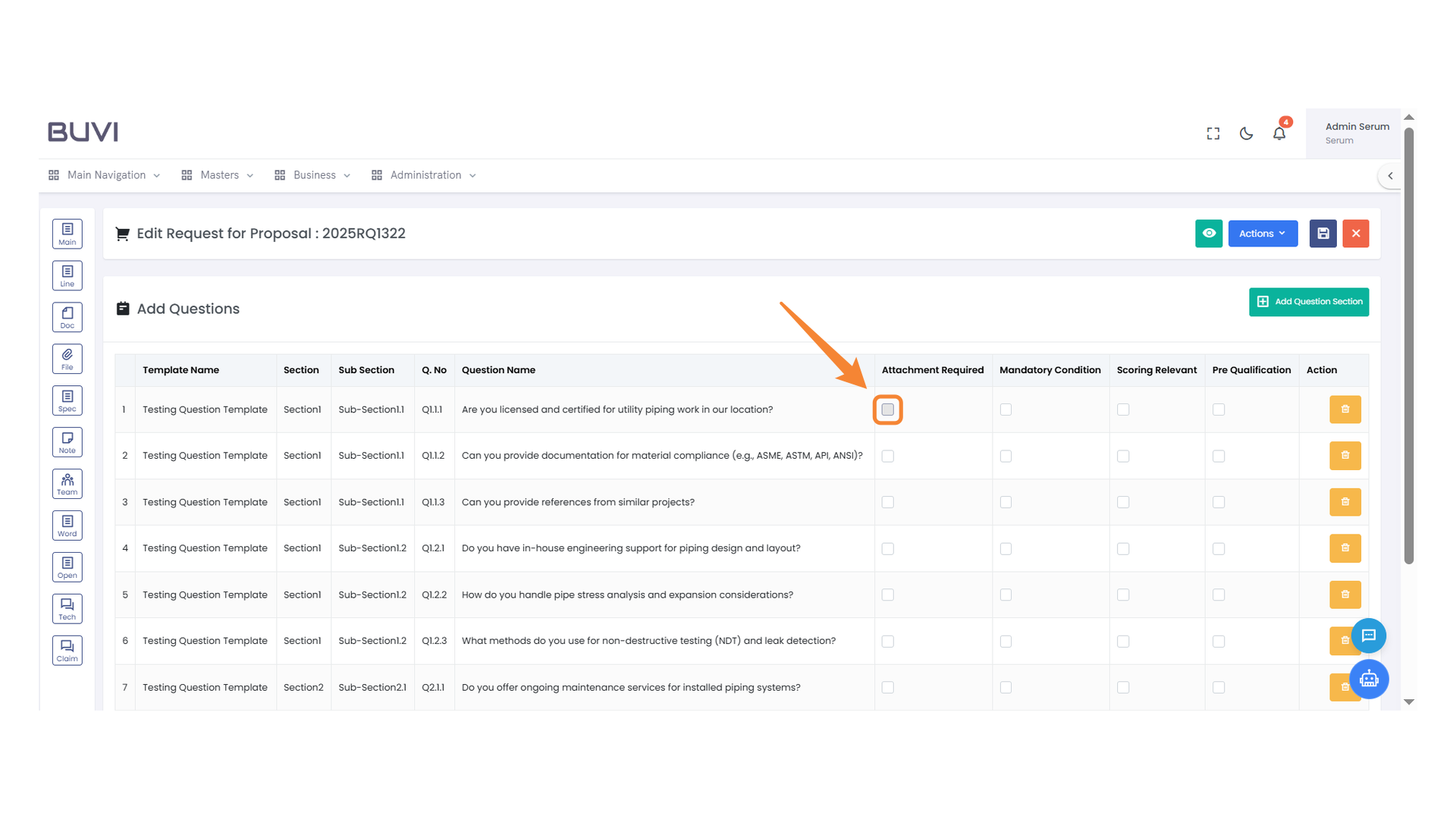
Task: Open the Spec panel
Action: click(67, 400)
